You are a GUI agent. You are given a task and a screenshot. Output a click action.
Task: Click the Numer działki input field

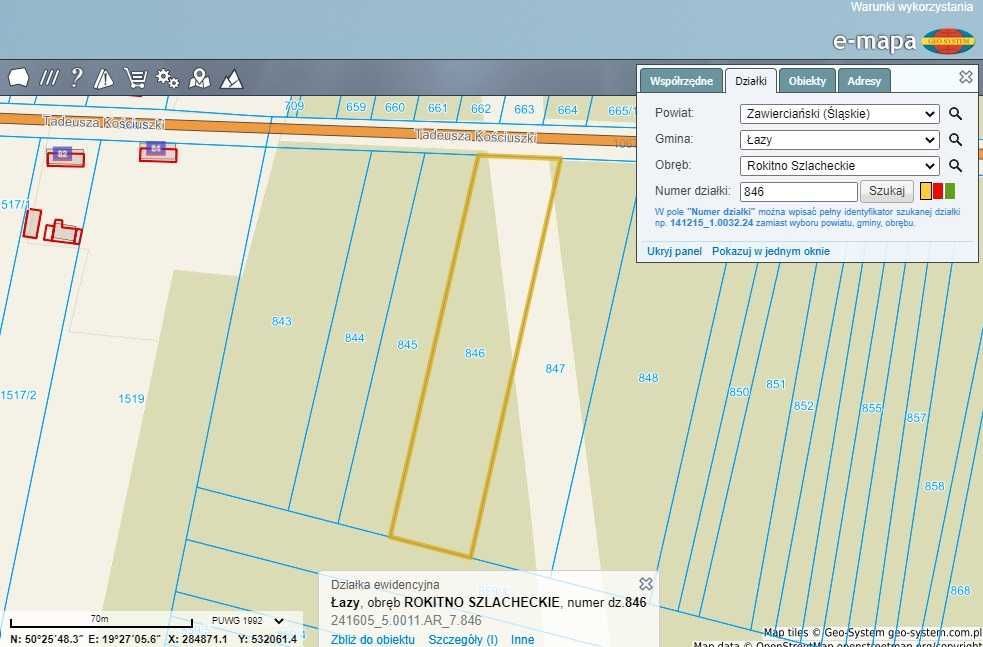coord(798,191)
